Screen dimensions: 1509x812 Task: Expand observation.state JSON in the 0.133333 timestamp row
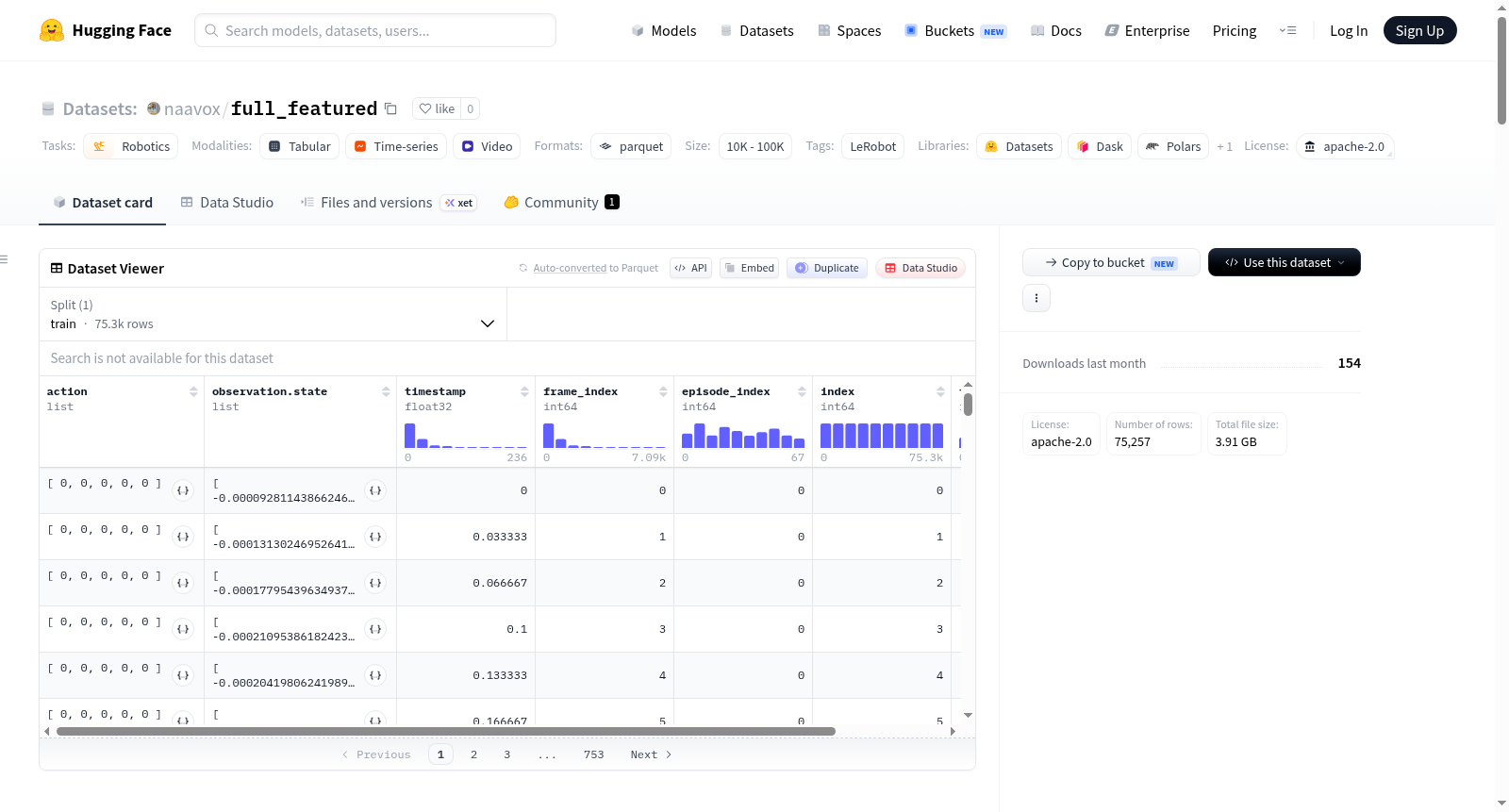click(375, 675)
